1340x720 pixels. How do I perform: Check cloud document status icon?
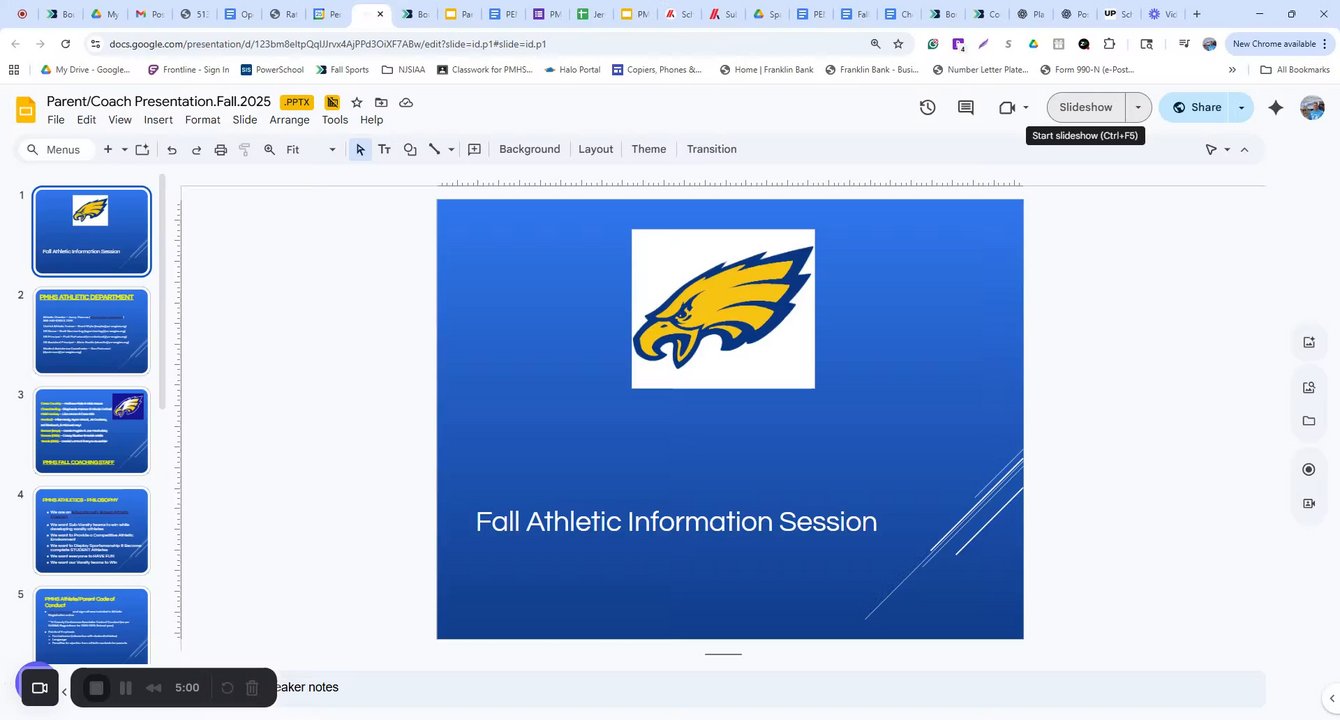pyautogui.click(x=406, y=103)
